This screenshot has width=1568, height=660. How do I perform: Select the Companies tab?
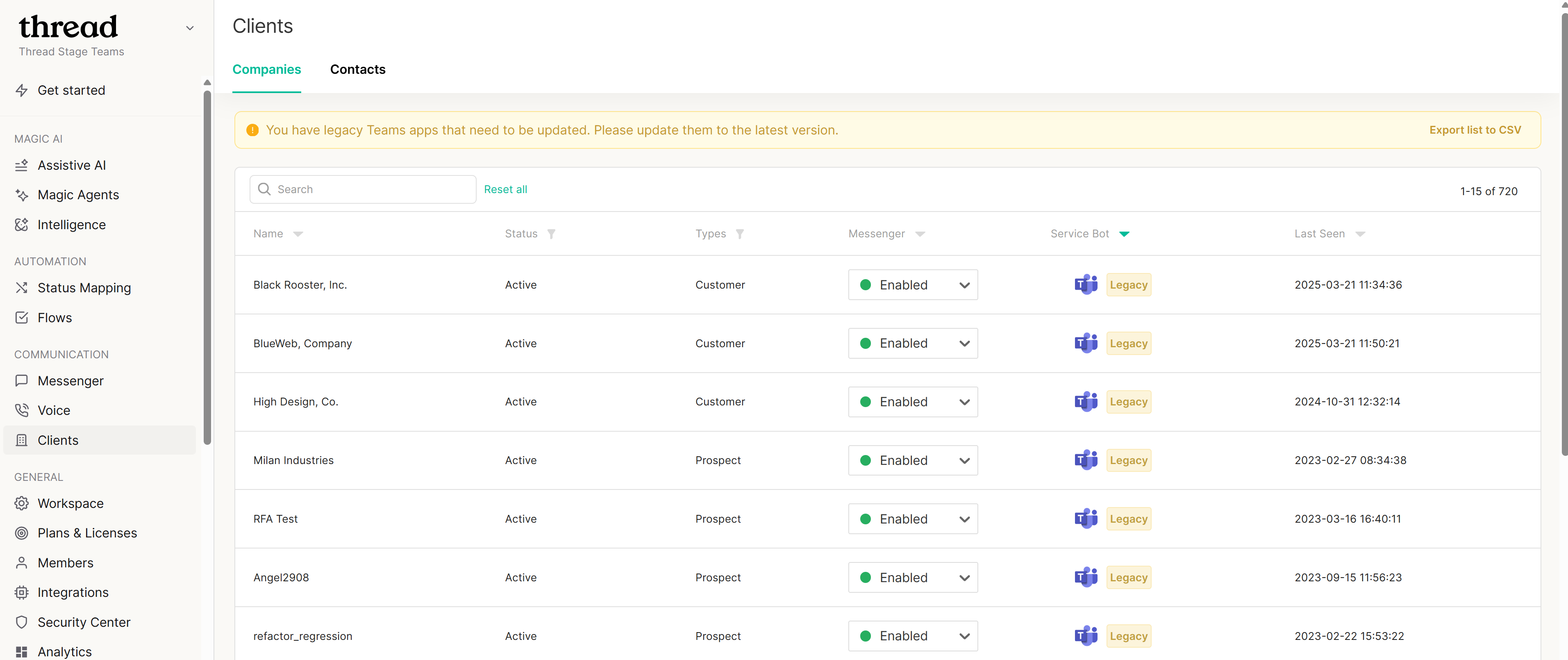[267, 69]
